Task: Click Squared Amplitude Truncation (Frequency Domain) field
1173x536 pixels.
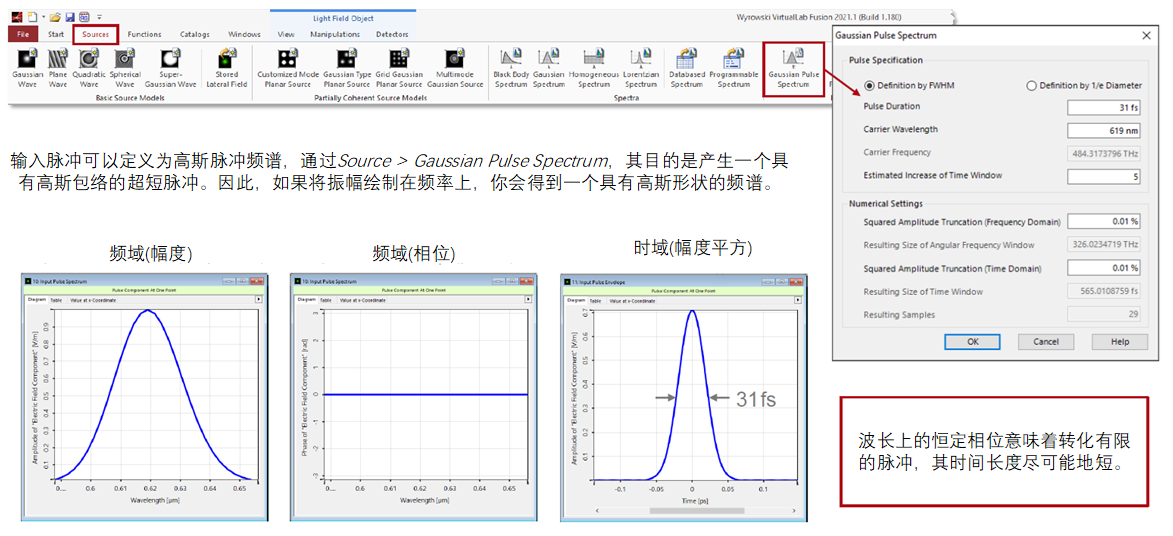Action: [1104, 222]
